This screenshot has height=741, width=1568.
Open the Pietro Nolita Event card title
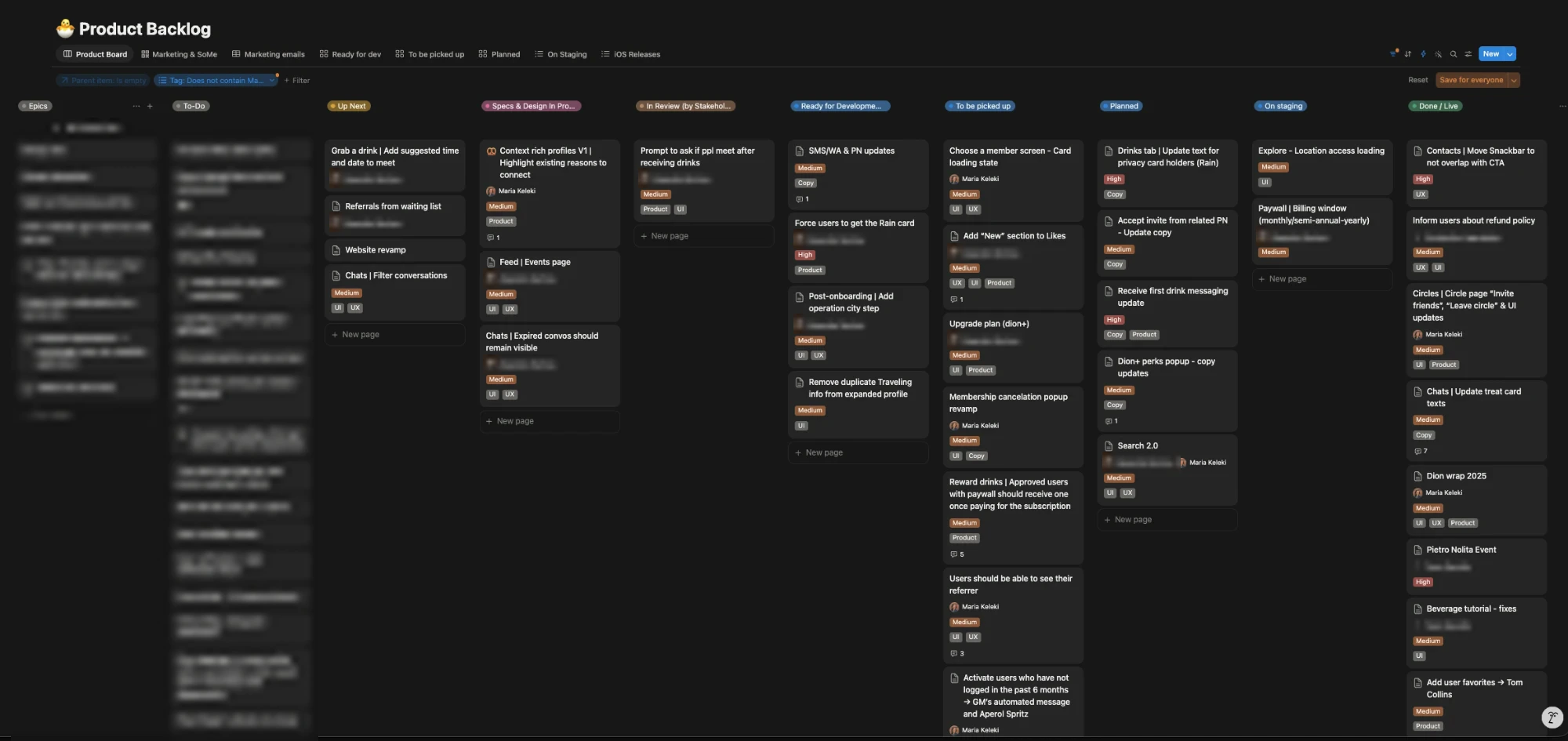coord(1461,550)
